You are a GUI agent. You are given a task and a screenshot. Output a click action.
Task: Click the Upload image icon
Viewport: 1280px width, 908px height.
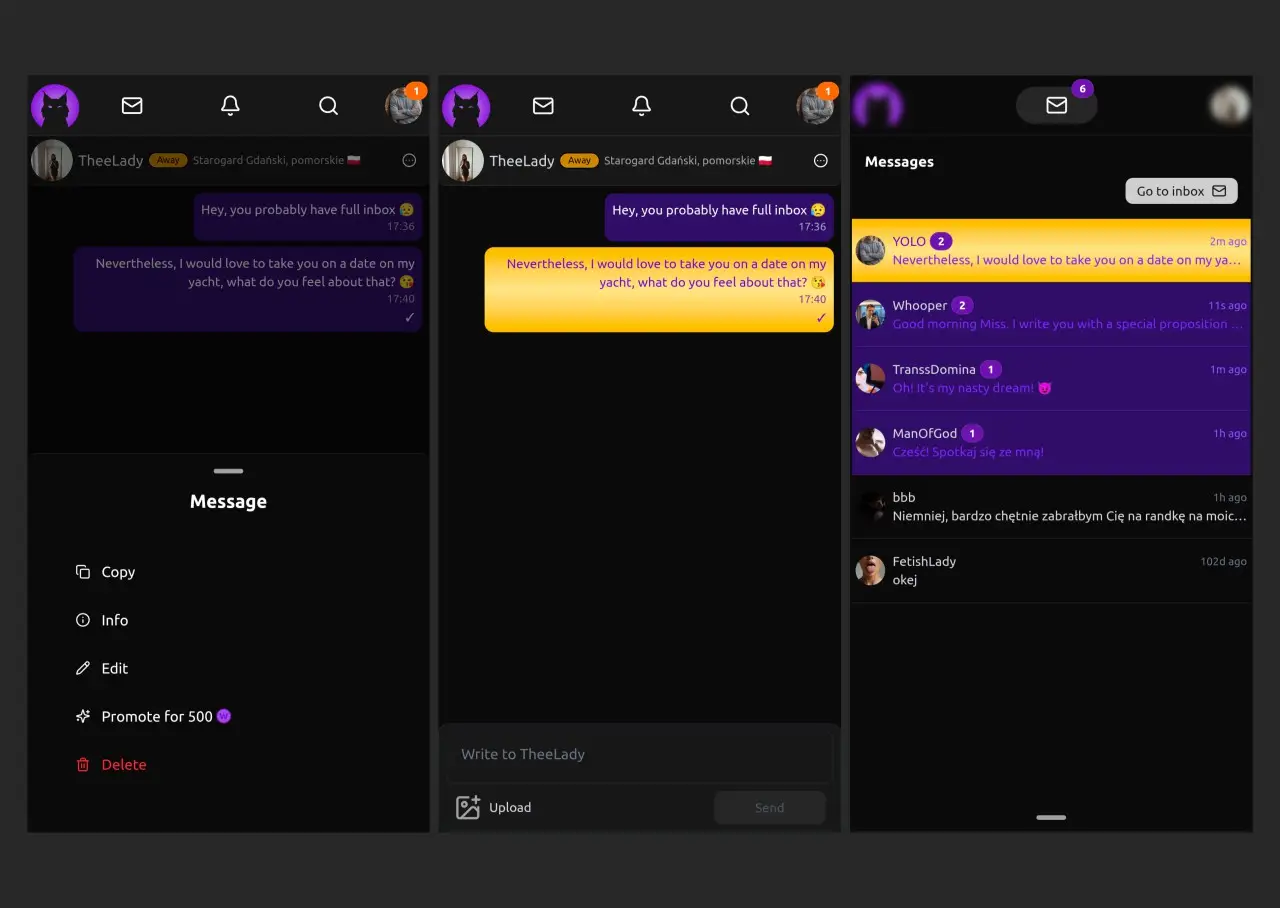(x=468, y=807)
